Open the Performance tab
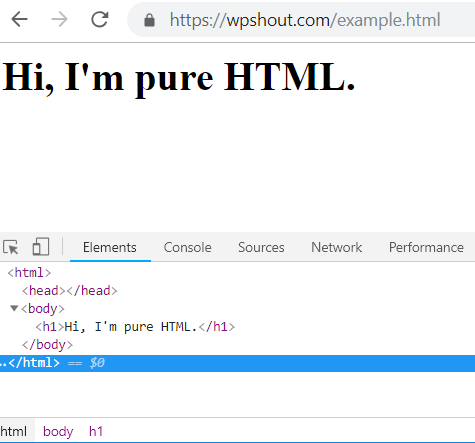The width and height of the screenshot is (475, 443). 426,248
